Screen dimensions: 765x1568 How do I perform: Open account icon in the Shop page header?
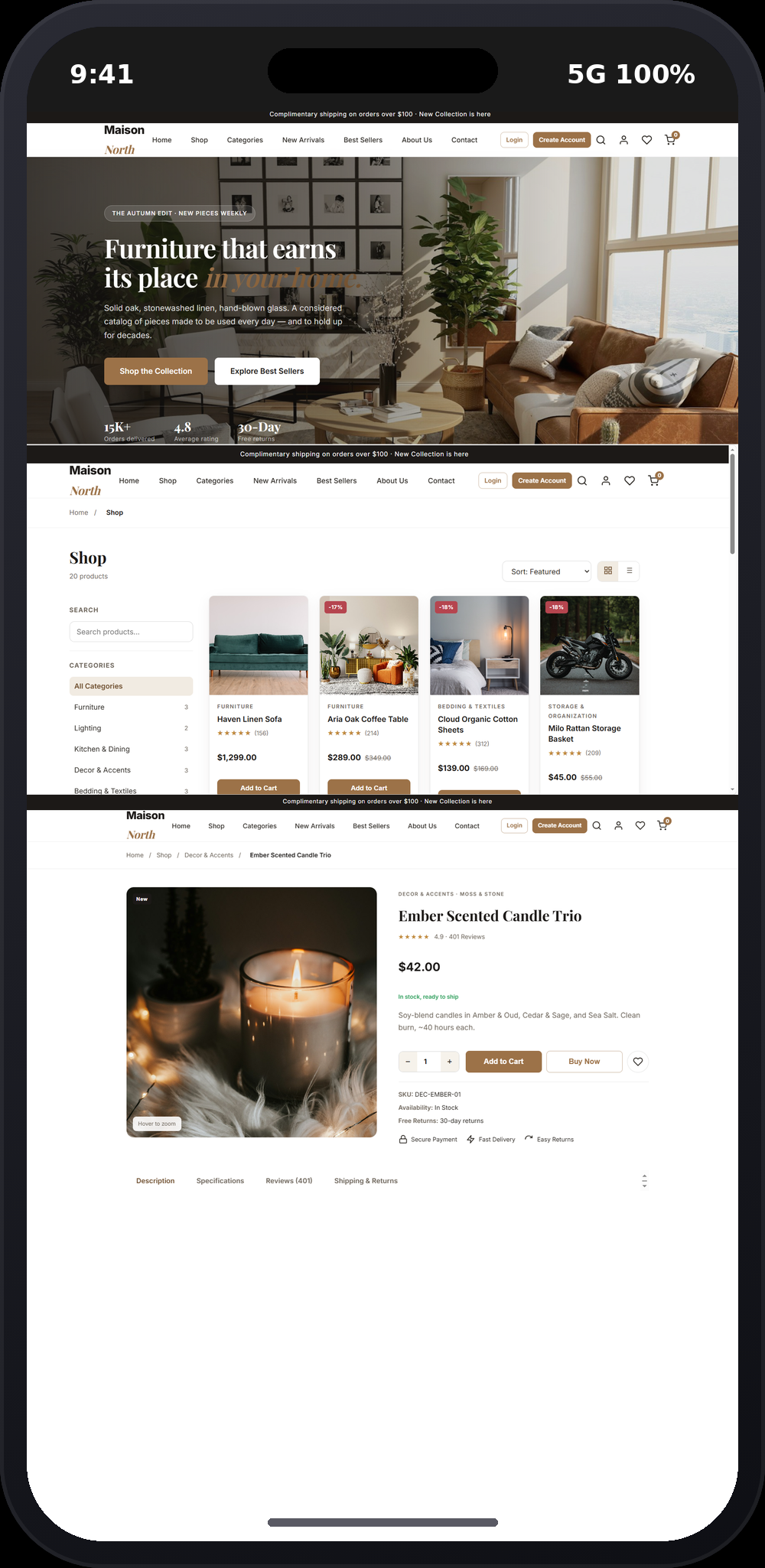(606, 481)
